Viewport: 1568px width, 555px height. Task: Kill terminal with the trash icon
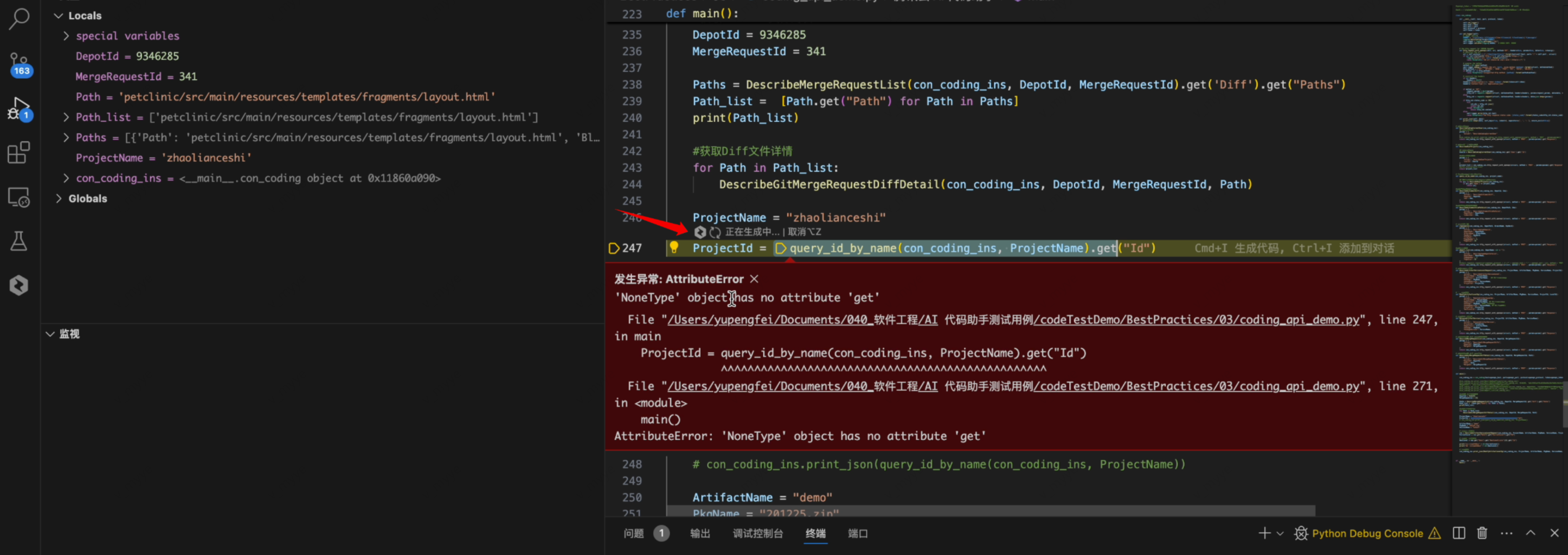click(1482, 533)
